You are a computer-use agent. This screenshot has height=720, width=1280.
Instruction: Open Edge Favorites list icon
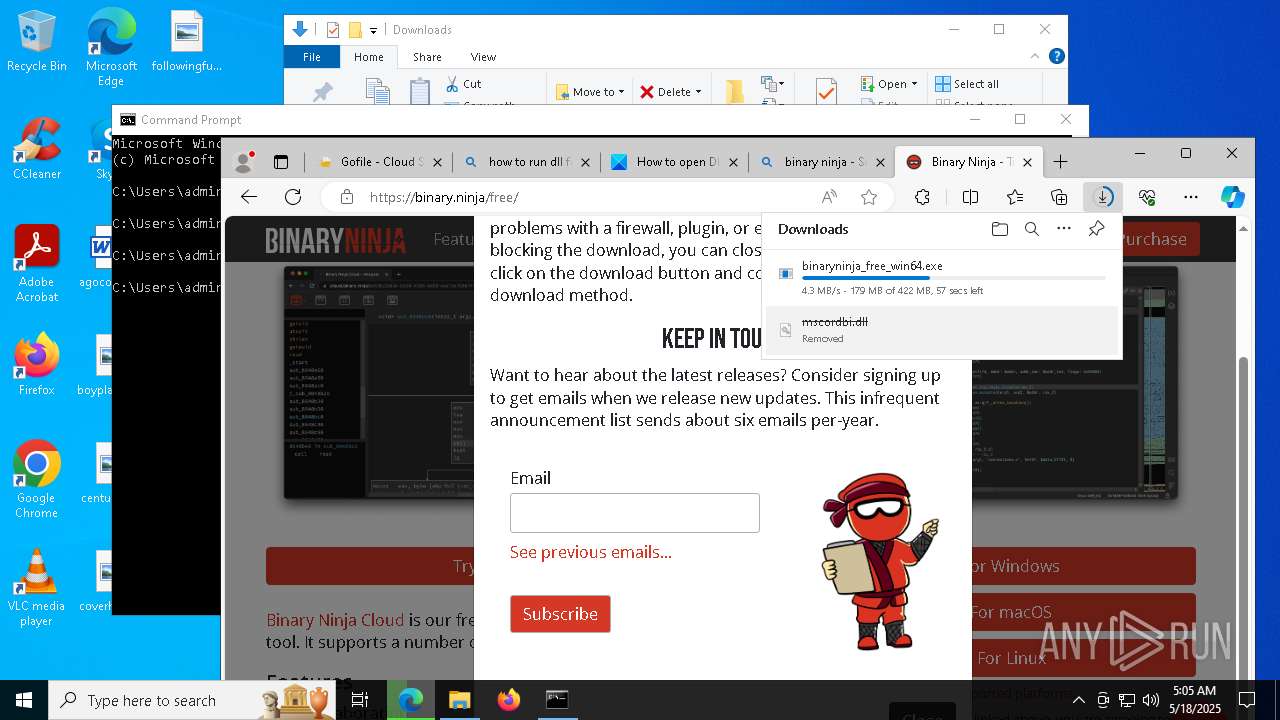click(1015, 197)
